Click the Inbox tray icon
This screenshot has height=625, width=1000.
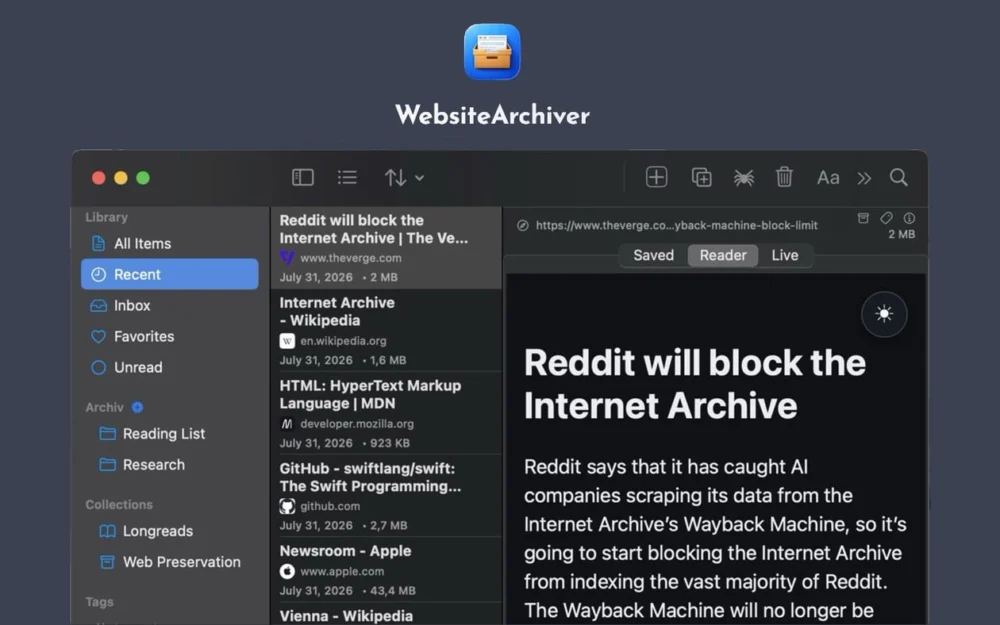[98, 305]
